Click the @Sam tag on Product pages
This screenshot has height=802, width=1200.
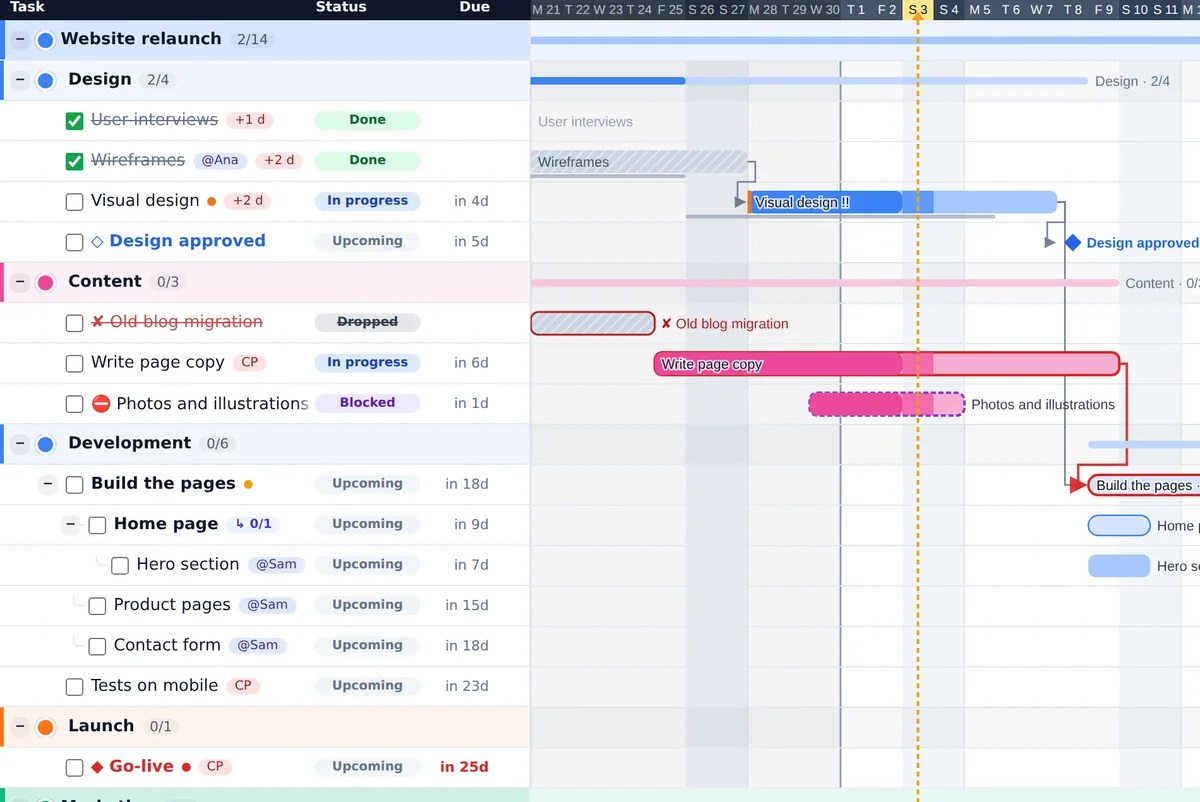(267, 604)
